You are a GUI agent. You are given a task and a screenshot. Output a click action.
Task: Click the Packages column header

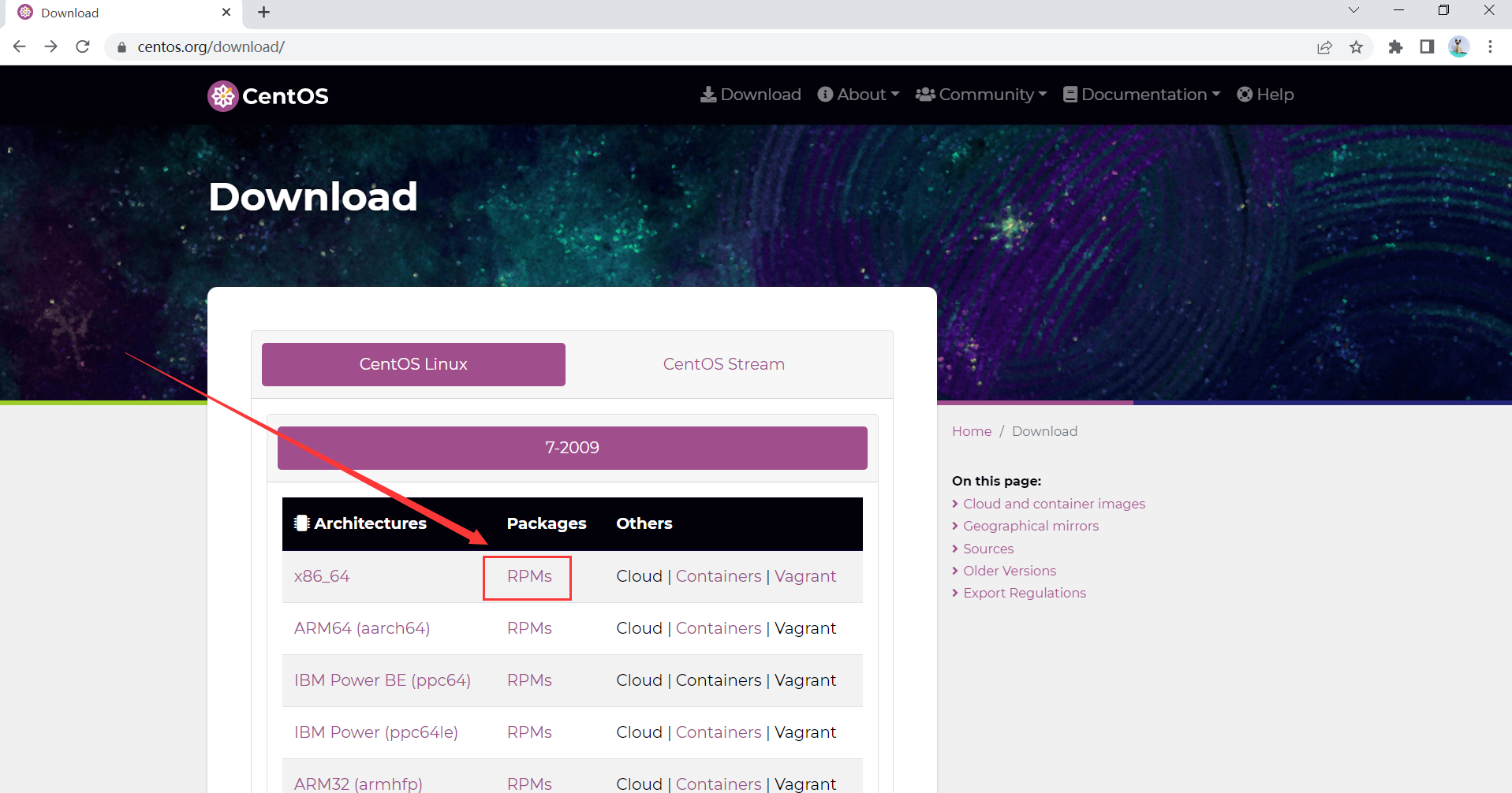coord(547,523)
